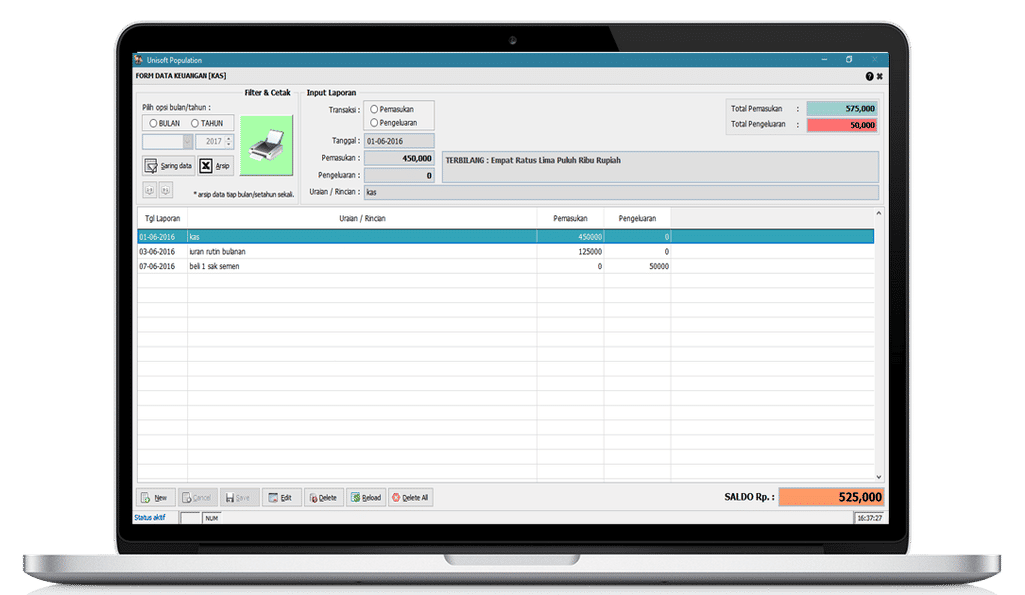This screenshot has height=595, width=1025.
Task: Click the Saring data filter button
Action: click(168, 166)
